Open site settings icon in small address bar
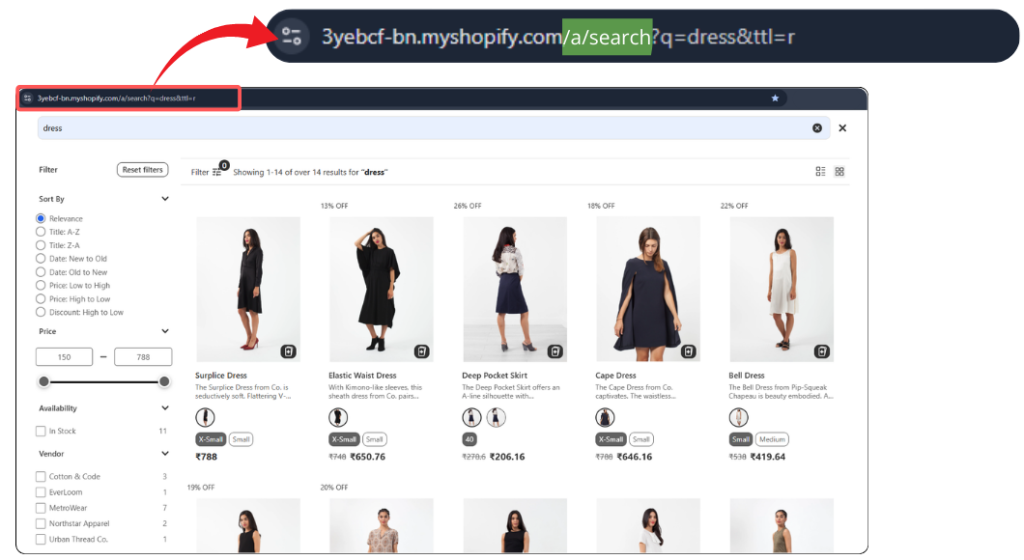Viewport: 1024px width, 560px height. [x=27, y=98]
